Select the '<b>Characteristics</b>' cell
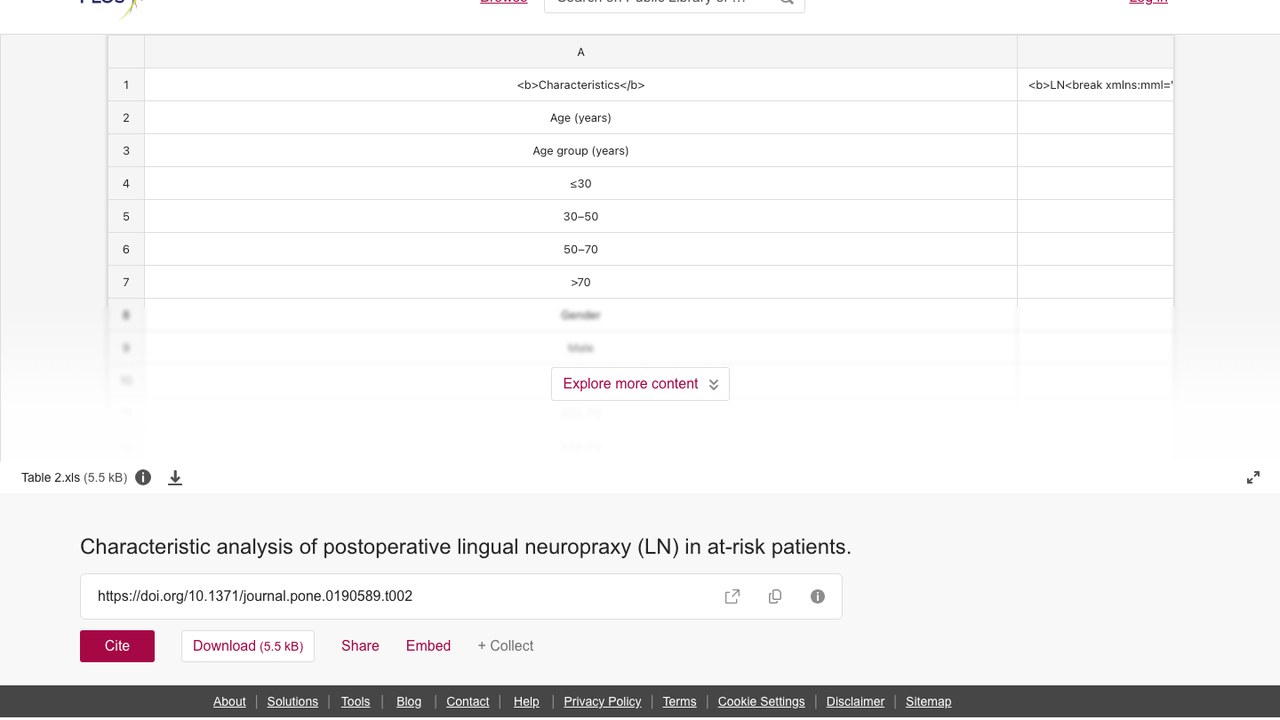The height and width of the screenshot is (720, 1280). [581, 85]
